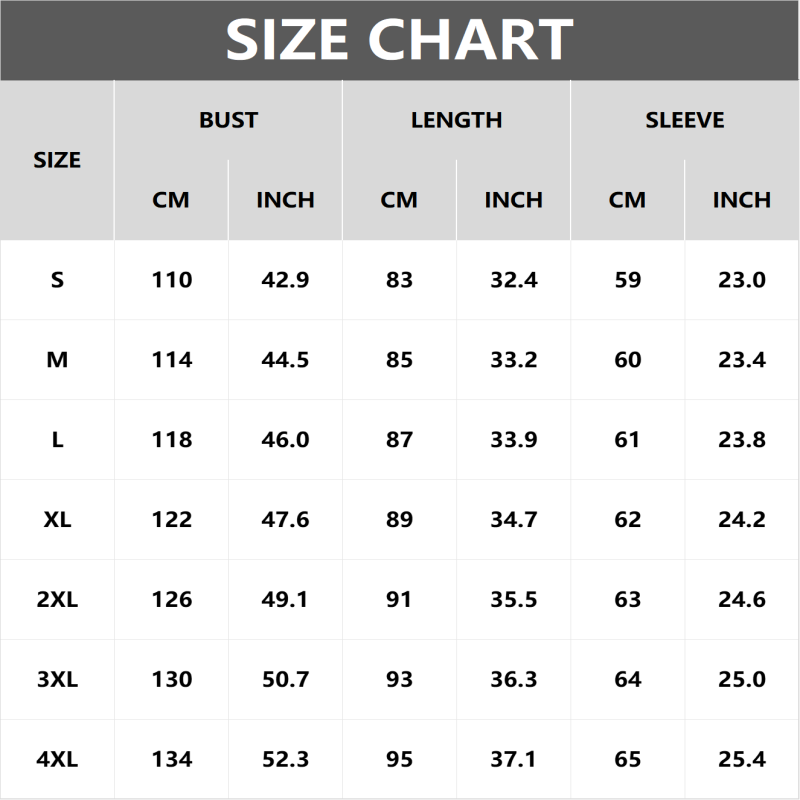Choose the 4XL size row label

(x=57, y=760)
